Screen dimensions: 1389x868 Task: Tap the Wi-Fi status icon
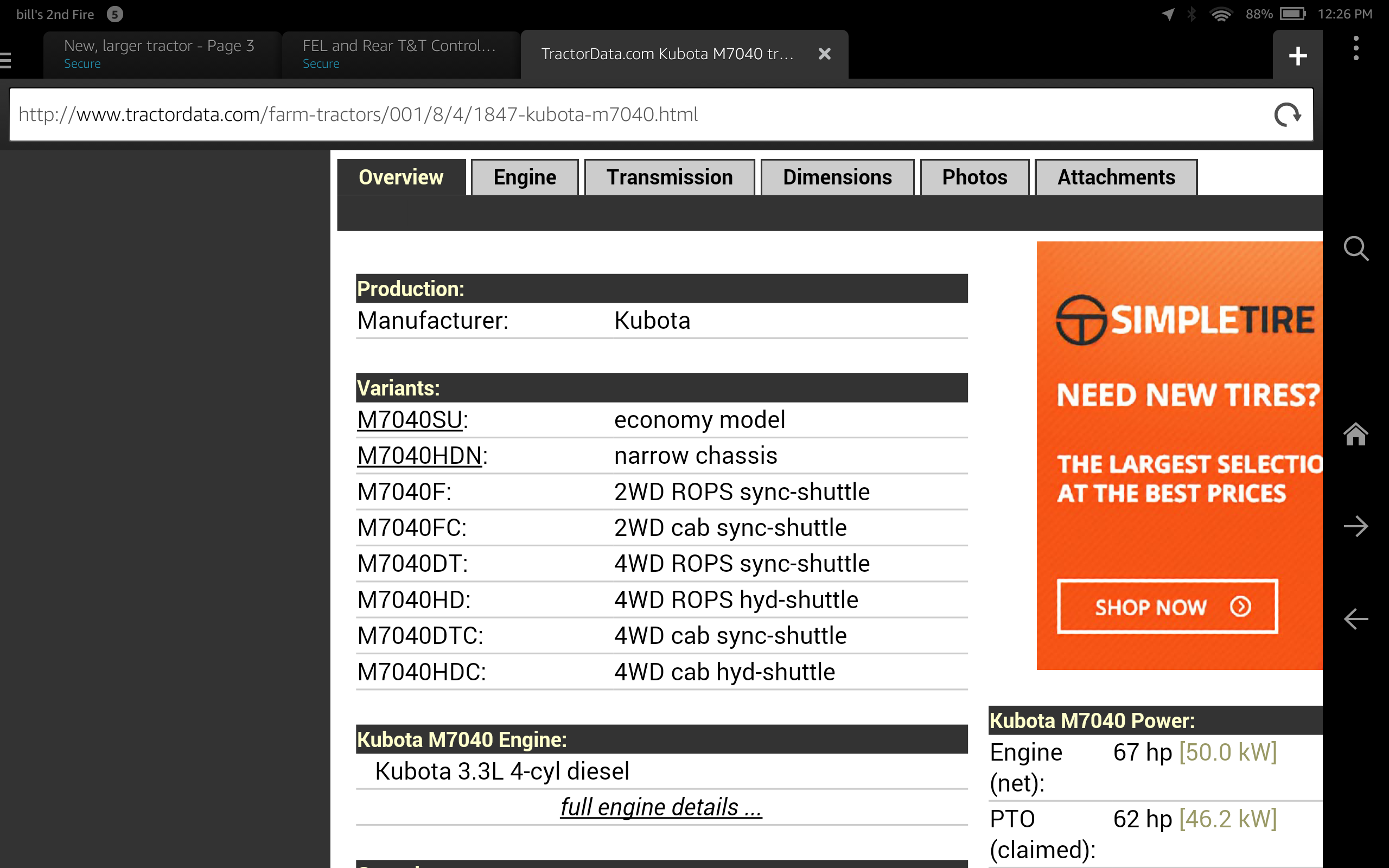[x=1221, y=14]
